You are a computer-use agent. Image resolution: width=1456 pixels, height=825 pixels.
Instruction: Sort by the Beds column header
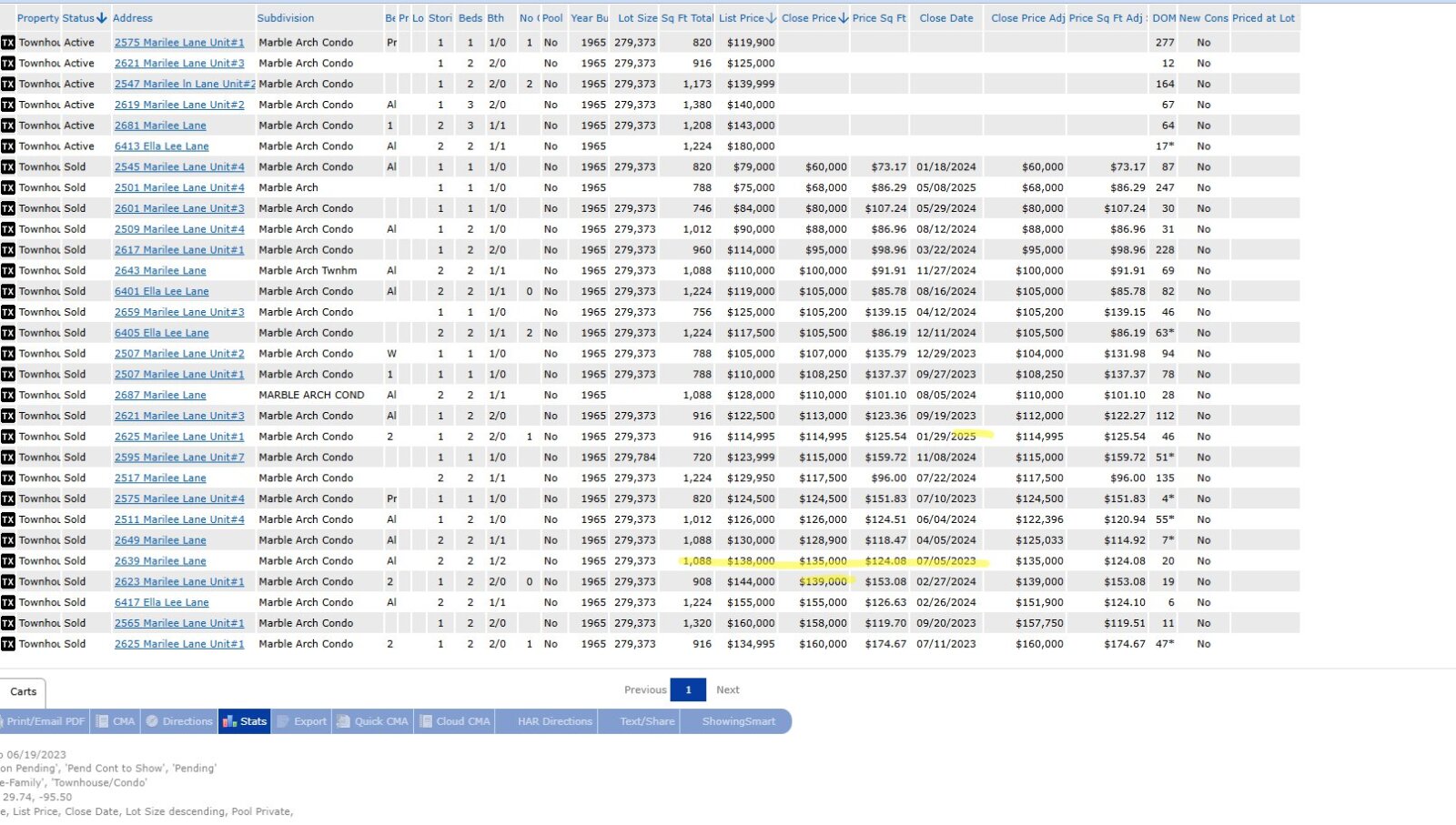point(470,18)
